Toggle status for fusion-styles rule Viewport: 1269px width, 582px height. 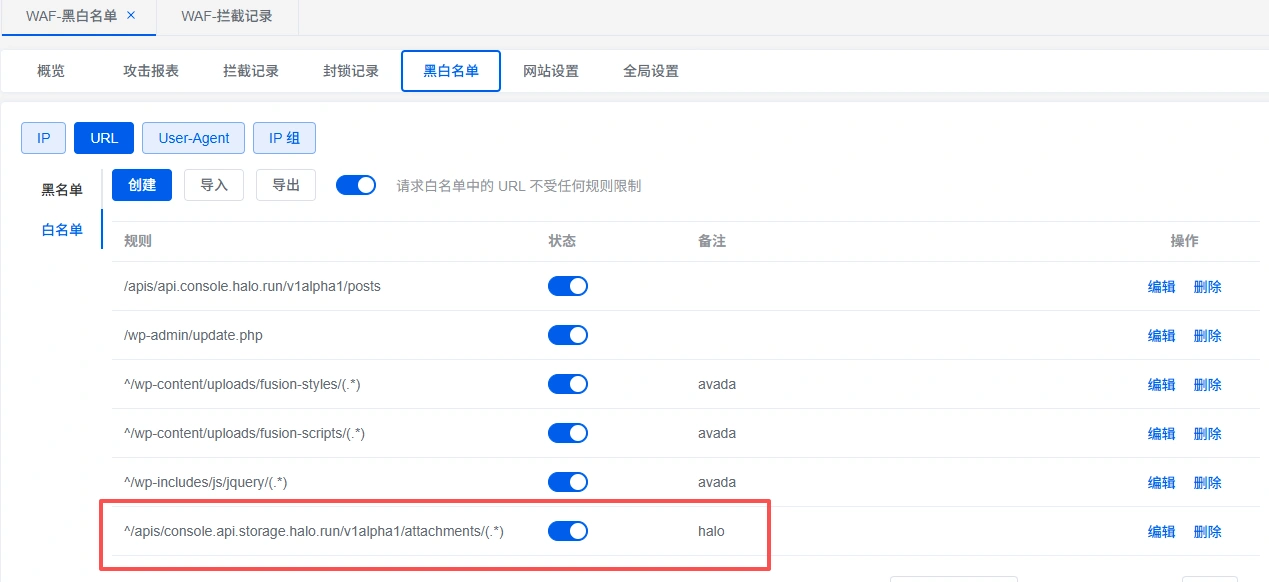click(568, 384)
